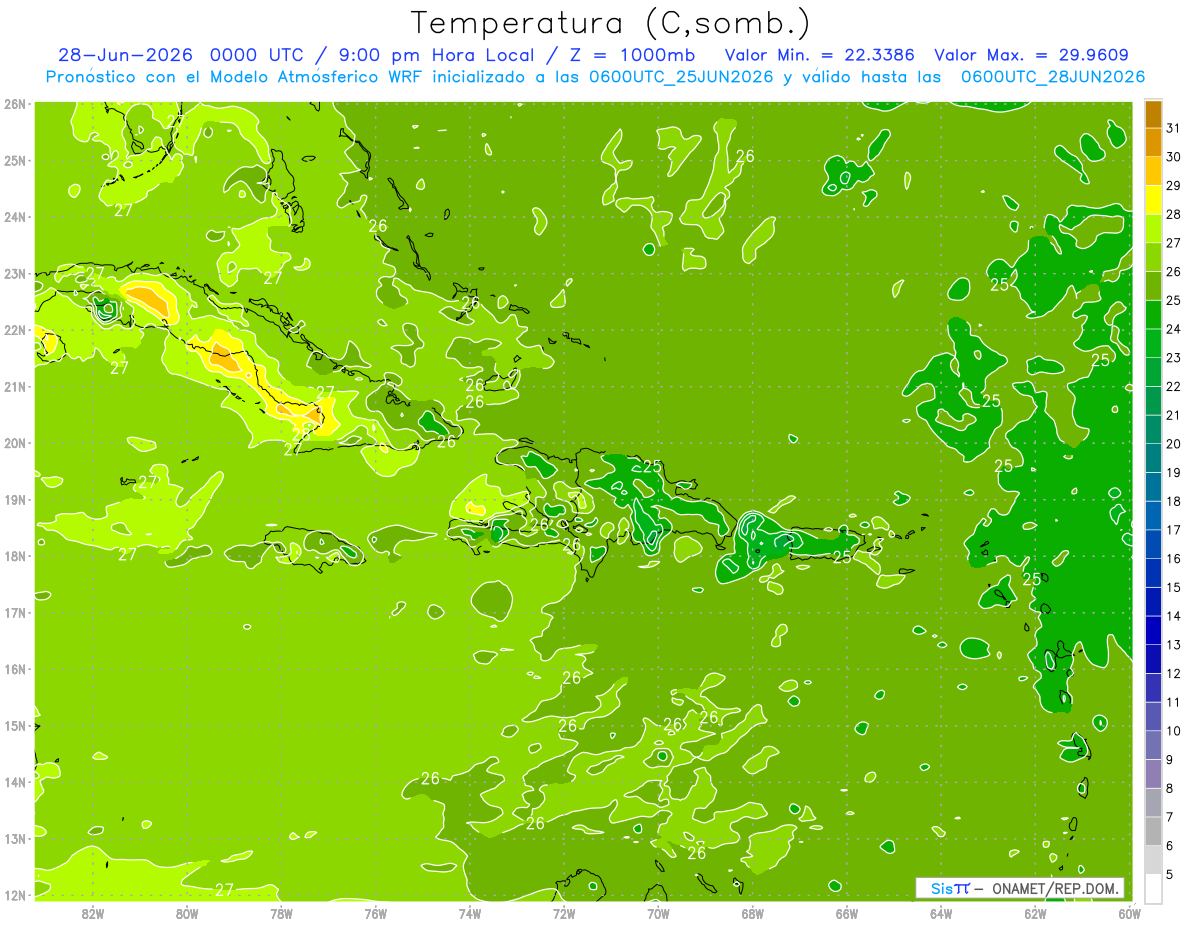Screen dimensions: 1200x927
Task: Click the yellow legend band between 28 and 29
Action: (x=1153, y=200)
